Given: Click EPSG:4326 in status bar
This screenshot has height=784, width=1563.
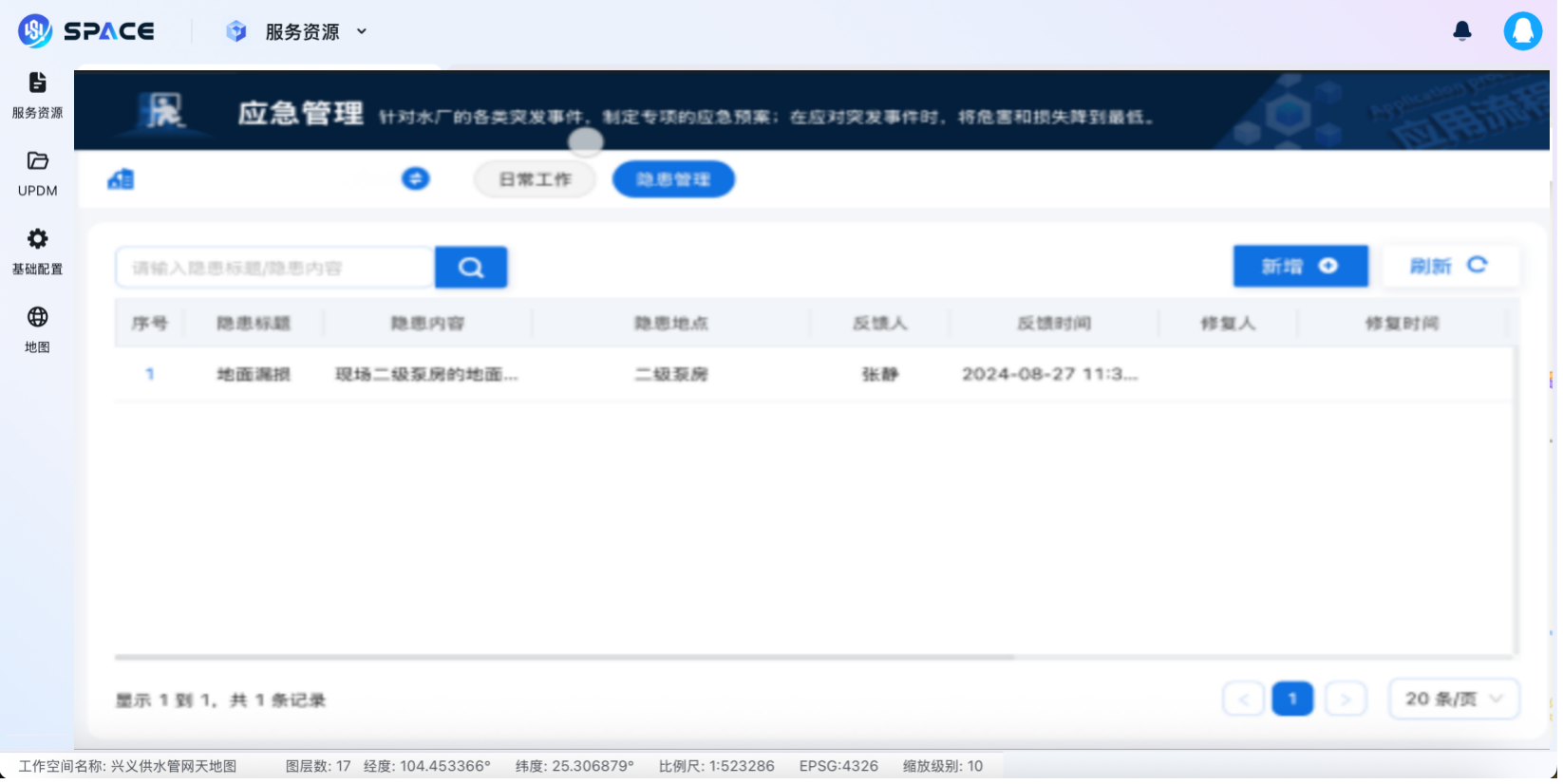Looking at the screenshot, I should point(838,767).
